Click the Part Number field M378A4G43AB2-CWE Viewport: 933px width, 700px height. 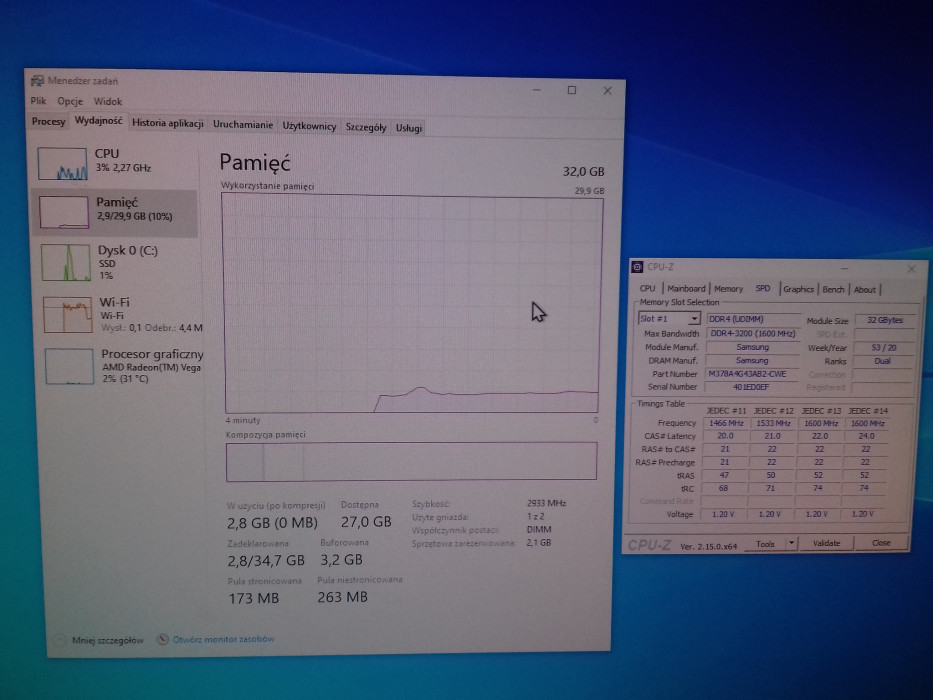click(752, 374)
